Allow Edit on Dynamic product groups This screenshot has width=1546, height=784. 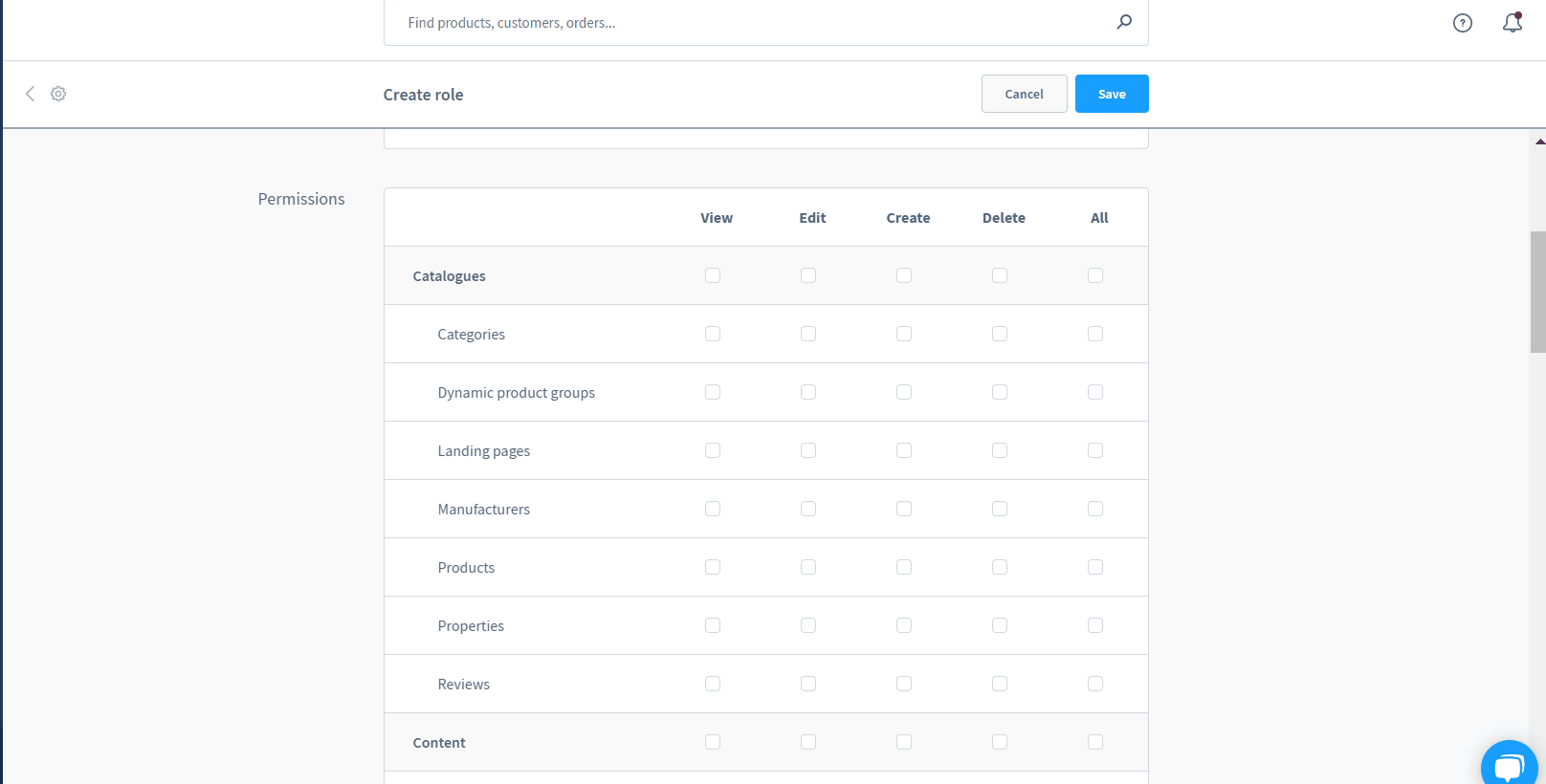click(808, 392)
